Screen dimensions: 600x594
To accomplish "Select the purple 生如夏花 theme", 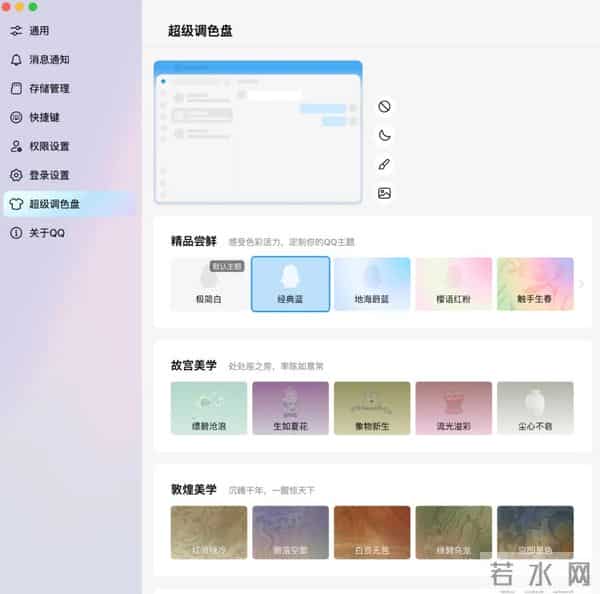I will pos(290,408).
